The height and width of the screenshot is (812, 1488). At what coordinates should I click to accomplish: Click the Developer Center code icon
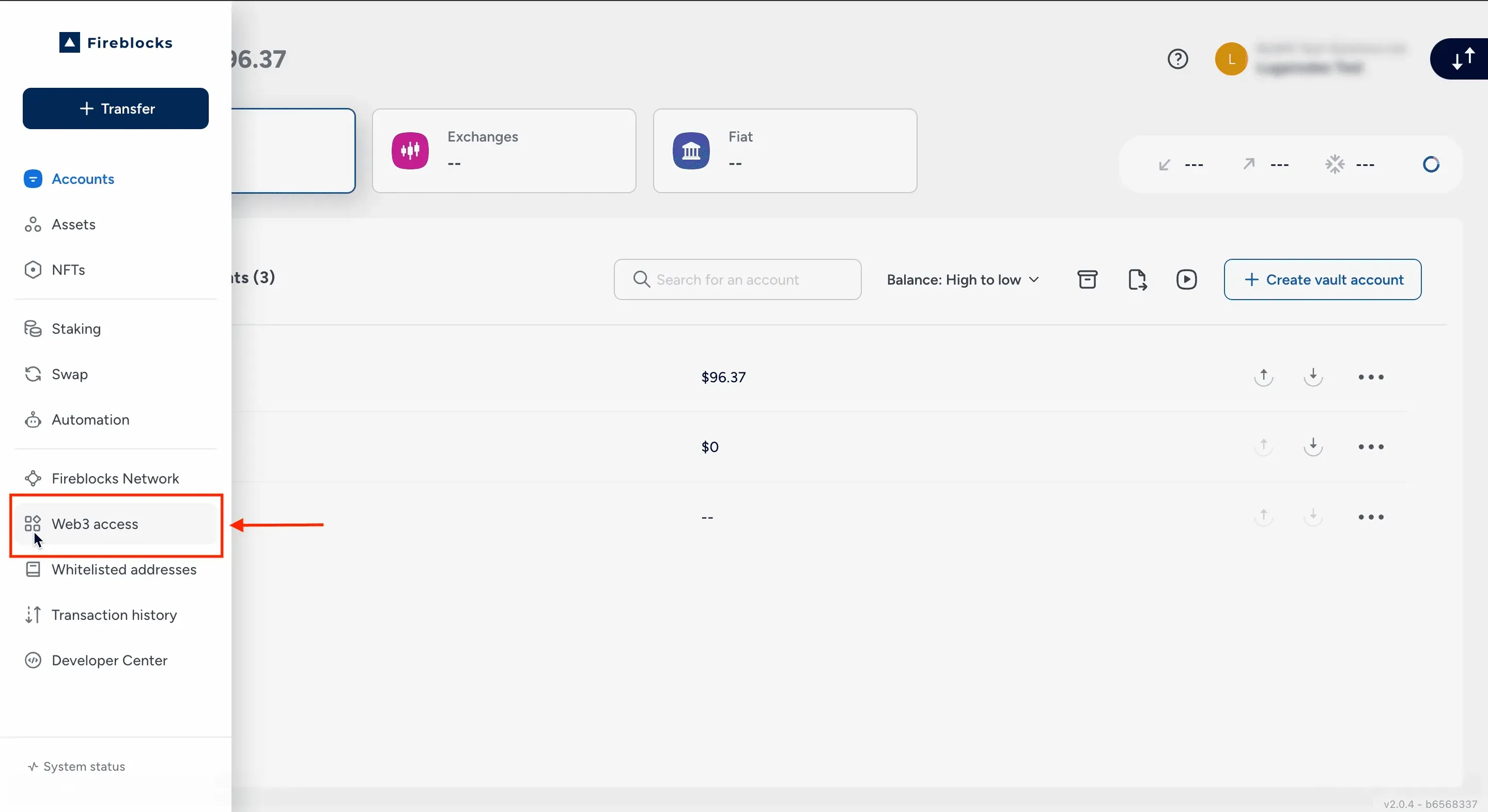point(33,660)
